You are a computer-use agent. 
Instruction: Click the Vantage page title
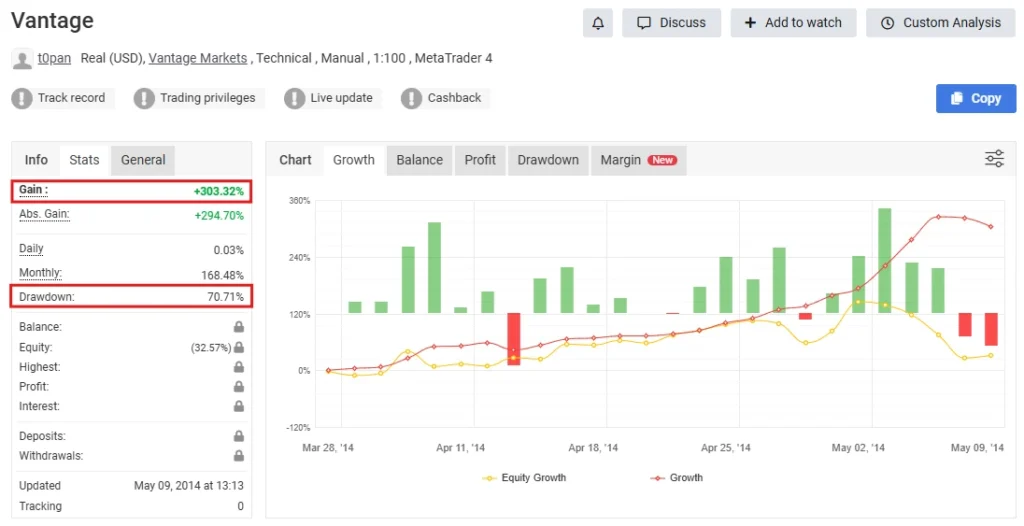tap(52, 21)
